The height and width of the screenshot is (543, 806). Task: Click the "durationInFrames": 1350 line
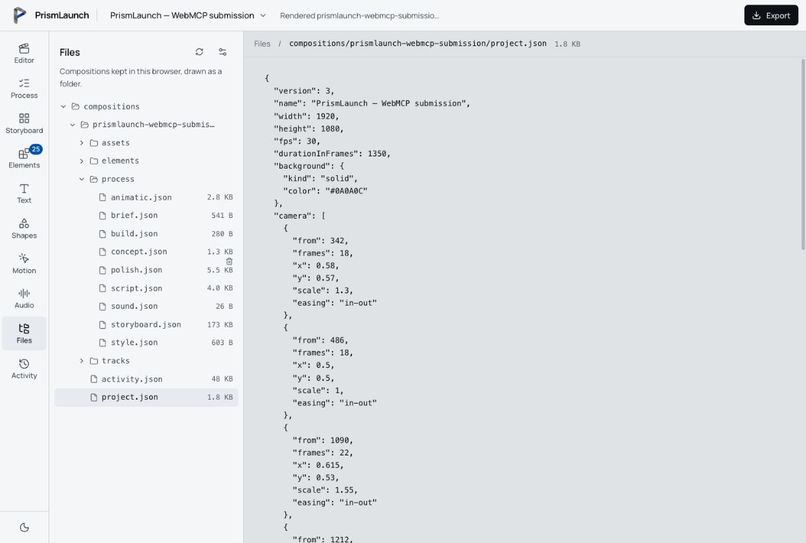pyautogui.click(x=332, y=154)
